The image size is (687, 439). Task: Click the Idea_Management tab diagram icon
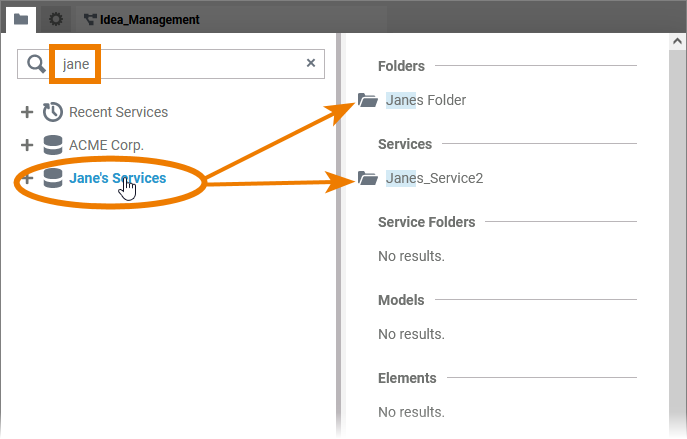90,19
